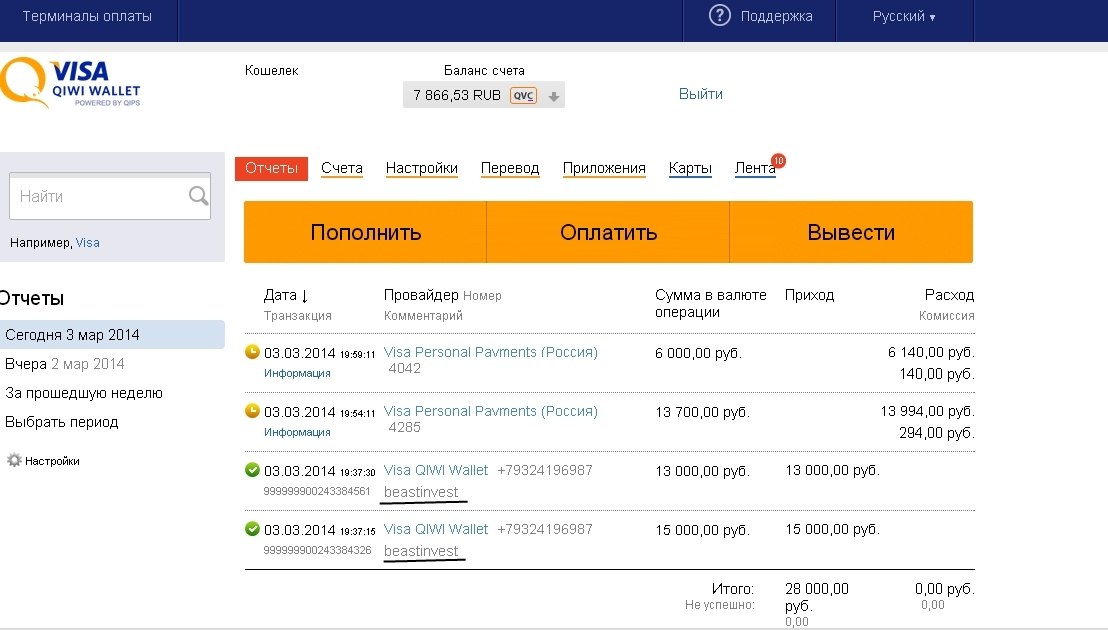Open the Приложения tab
Image resolution: width=1108 pixels, height=630 pixels.
(x=604, y=168)
